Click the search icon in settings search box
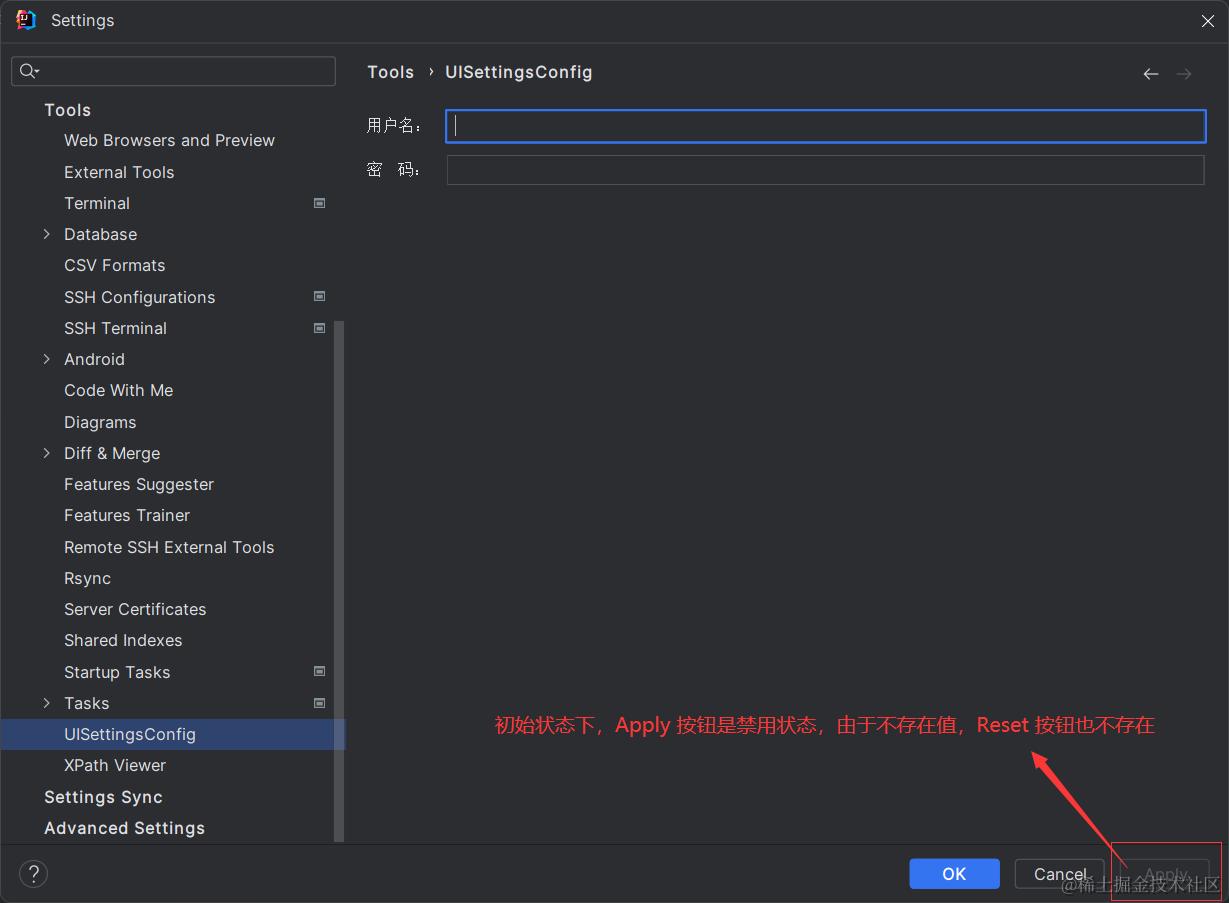The width and height of the screenshot is (1229, 903). [x=29, y=71]
